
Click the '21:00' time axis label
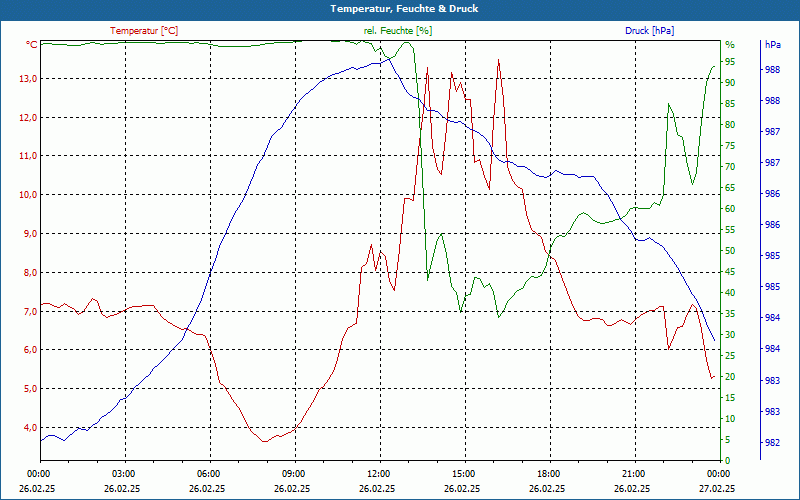pyautogui.click(x=634, y=473)
